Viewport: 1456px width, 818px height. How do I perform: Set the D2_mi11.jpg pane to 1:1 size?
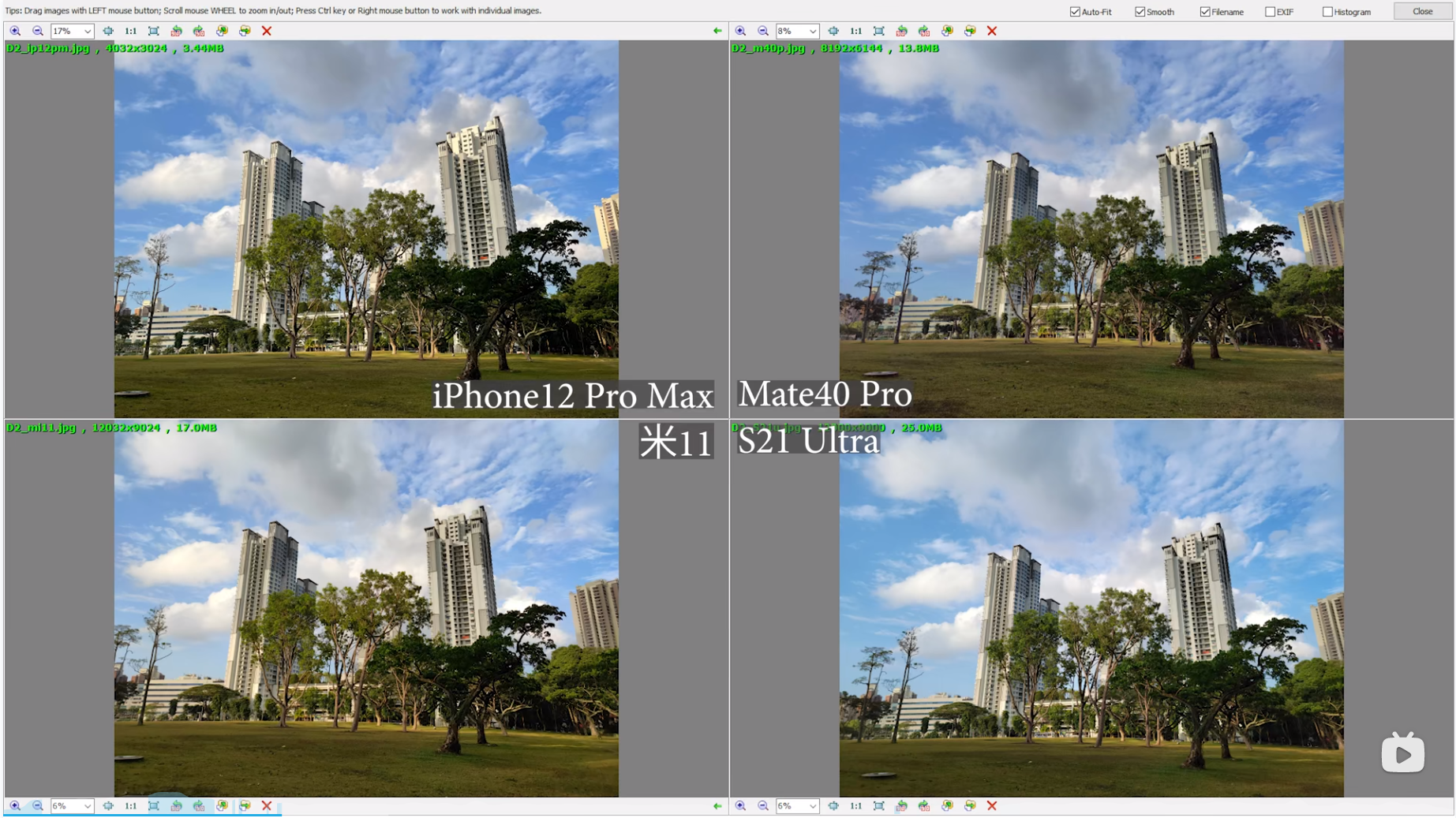[130, 805]
